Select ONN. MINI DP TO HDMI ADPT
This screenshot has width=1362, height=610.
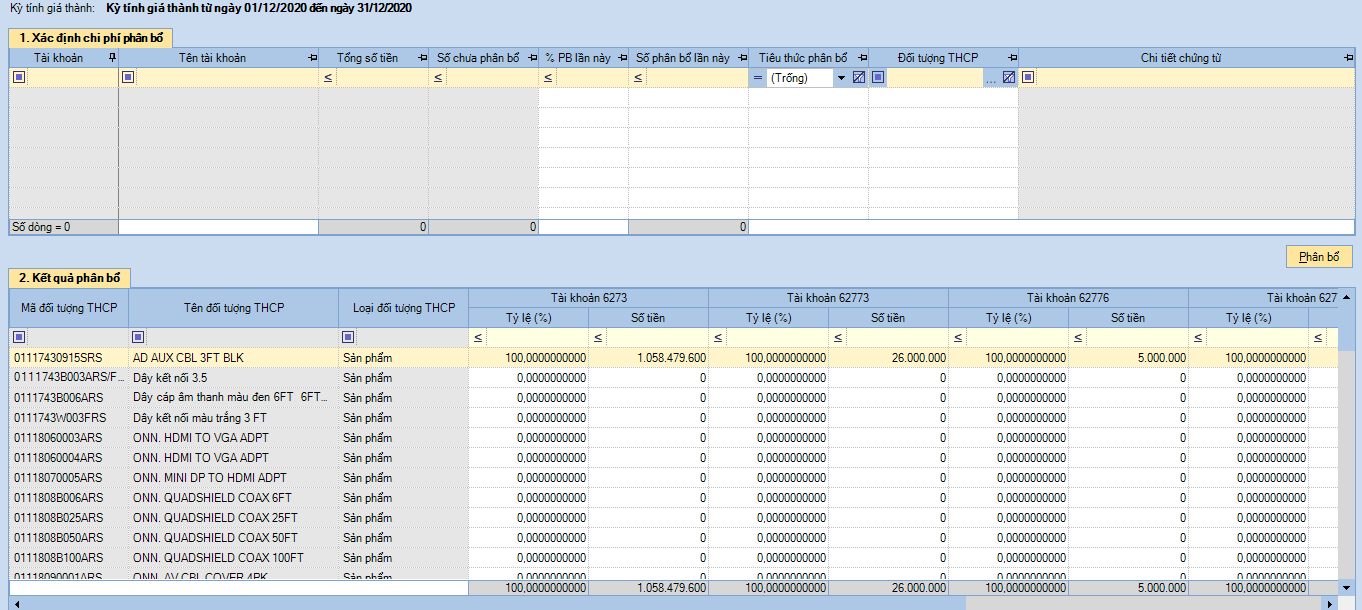[x=234, y=477]
